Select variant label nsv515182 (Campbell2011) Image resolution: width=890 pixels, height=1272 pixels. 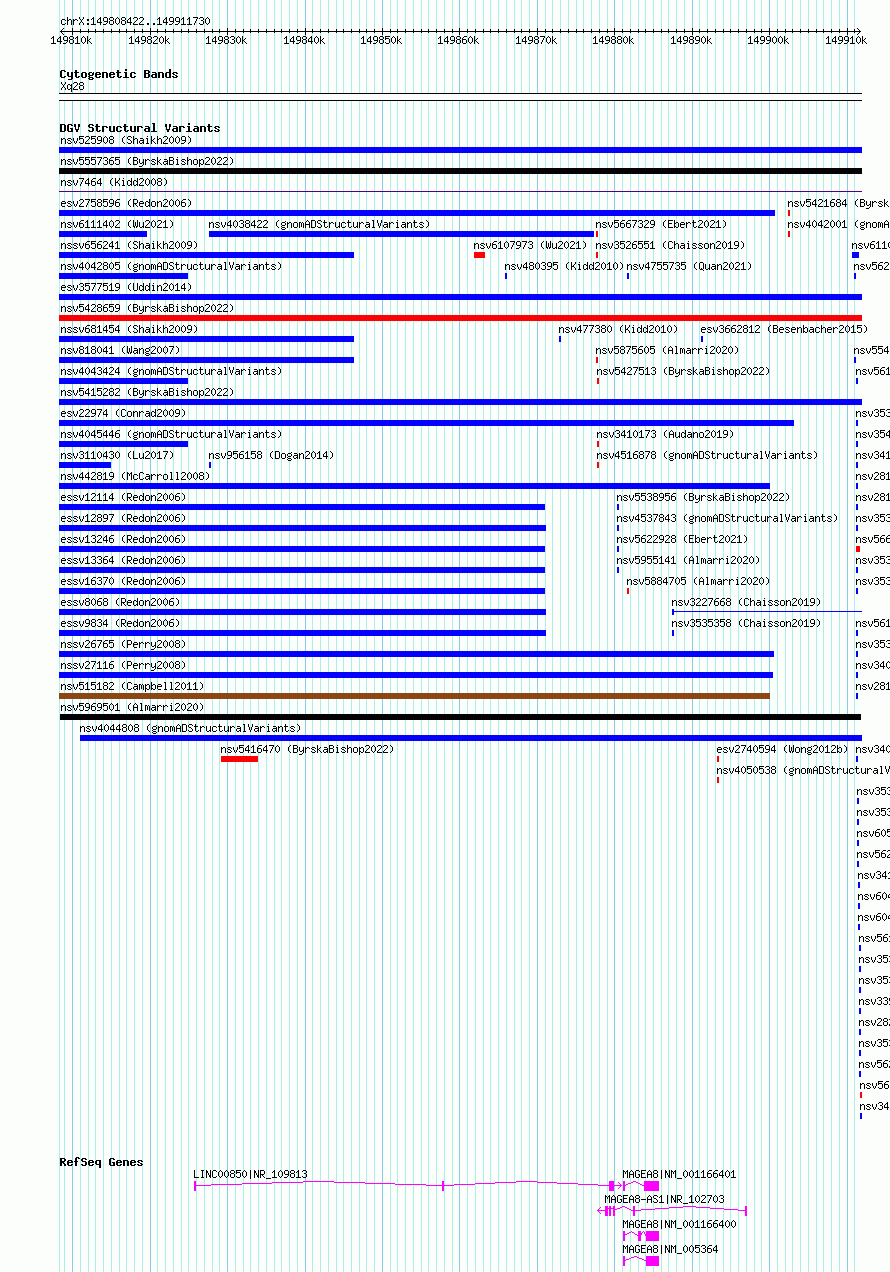132,686
